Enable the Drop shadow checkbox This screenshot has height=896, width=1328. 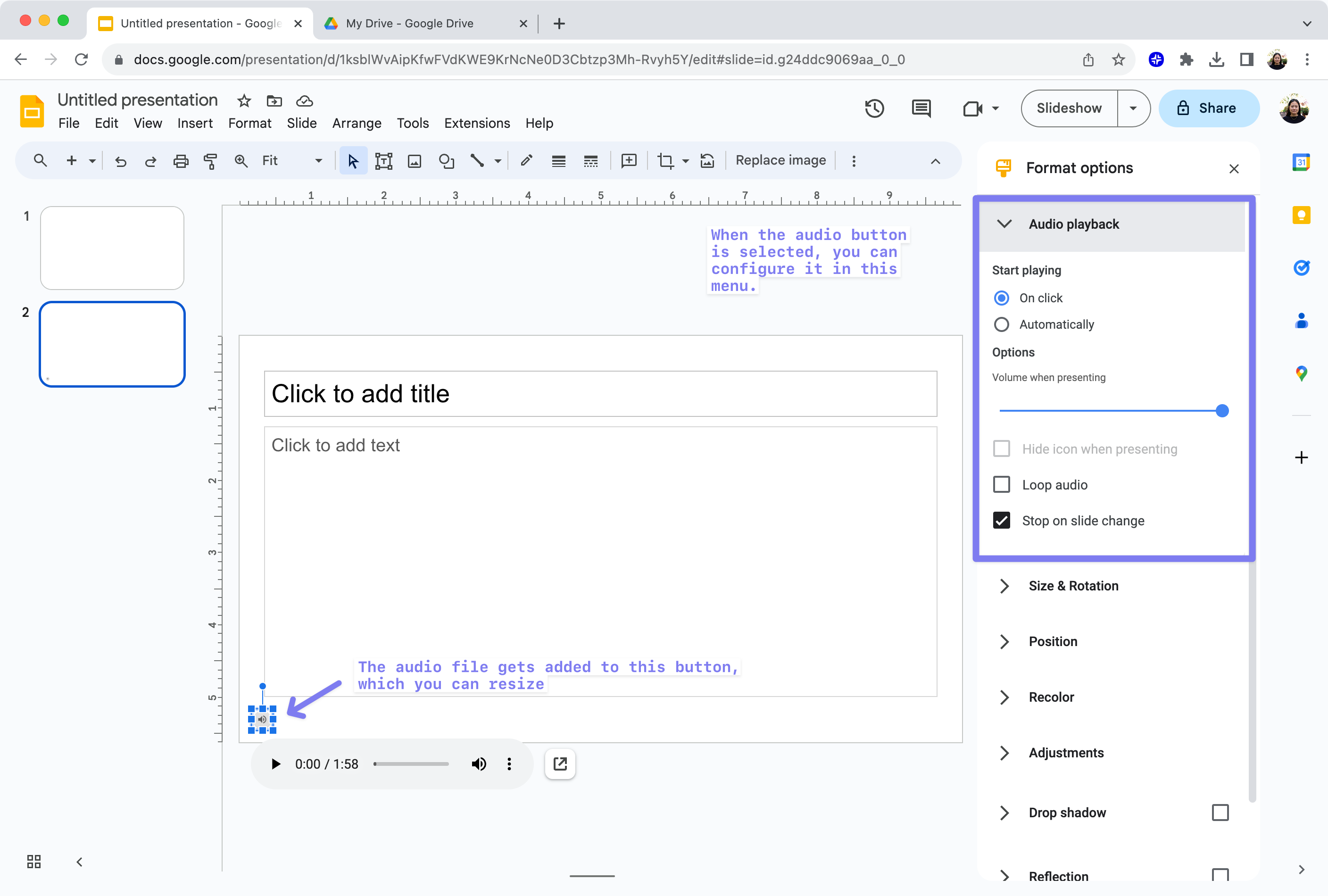(1220, 812)
